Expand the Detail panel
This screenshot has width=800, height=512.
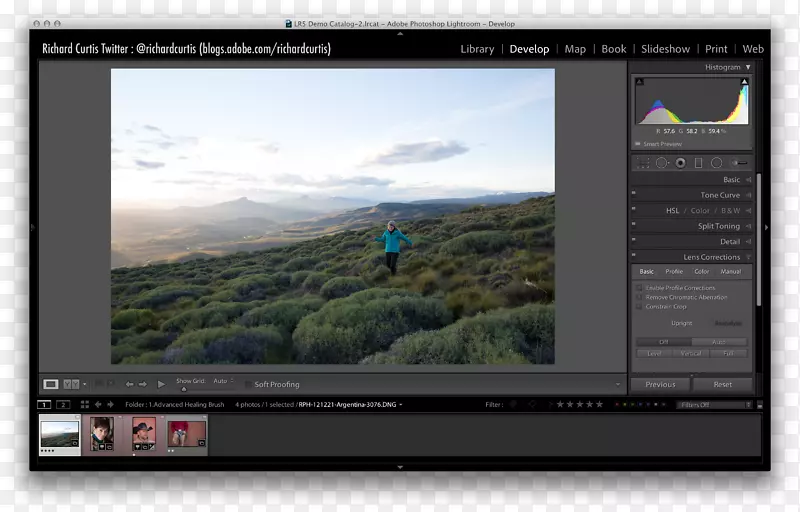click(x=748, y=242)
